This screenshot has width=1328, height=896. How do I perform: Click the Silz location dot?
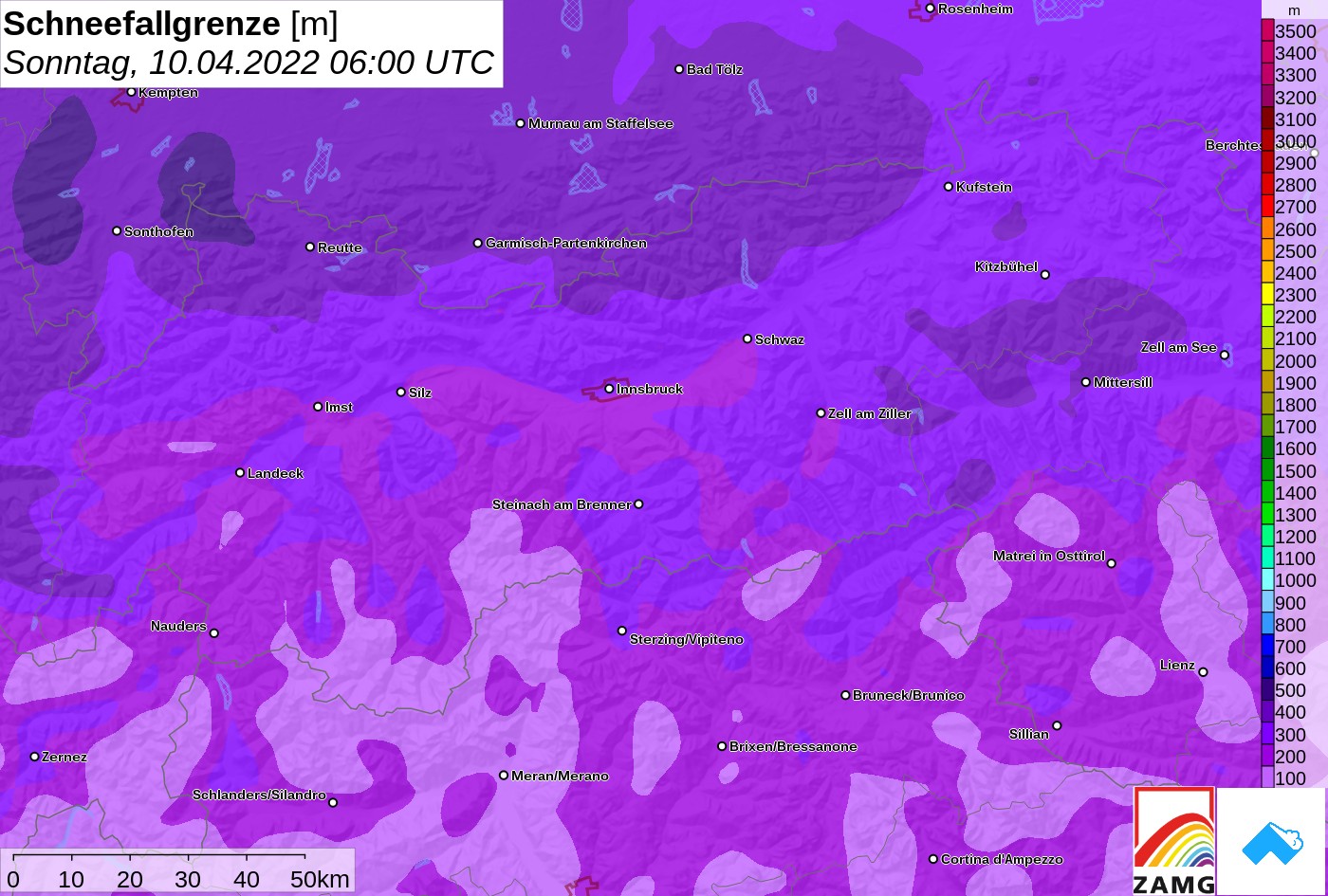(x=400, y=392)
